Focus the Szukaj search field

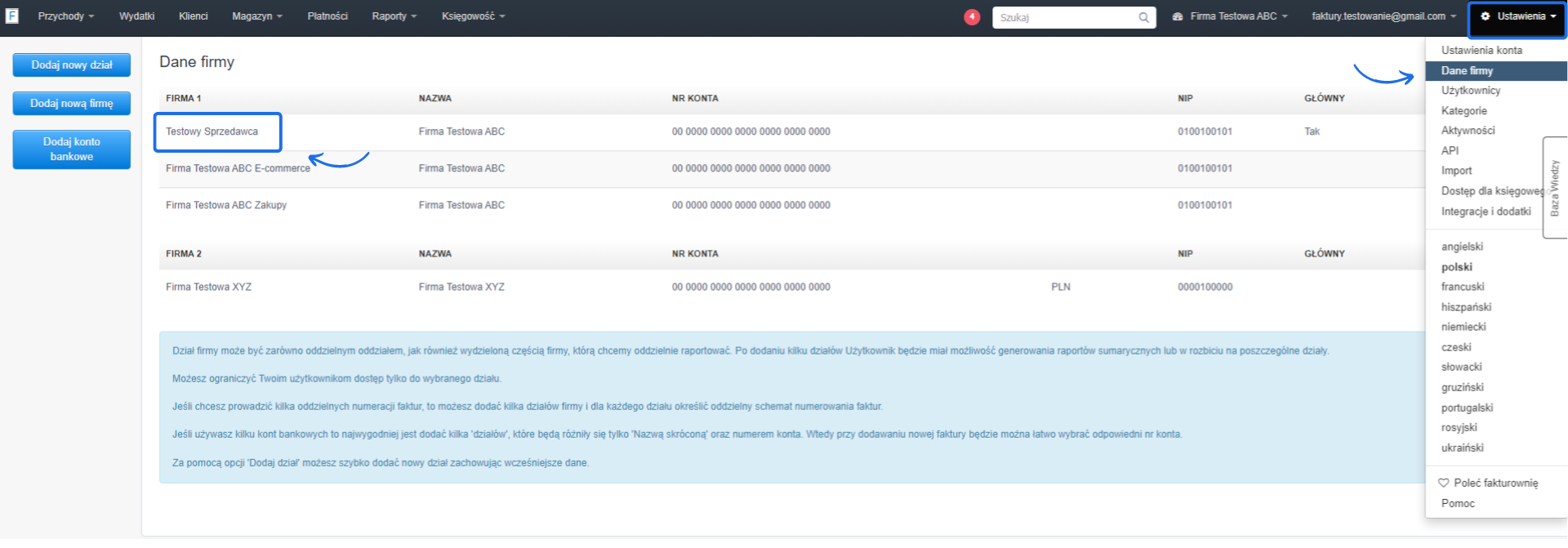coord(1064,17)
